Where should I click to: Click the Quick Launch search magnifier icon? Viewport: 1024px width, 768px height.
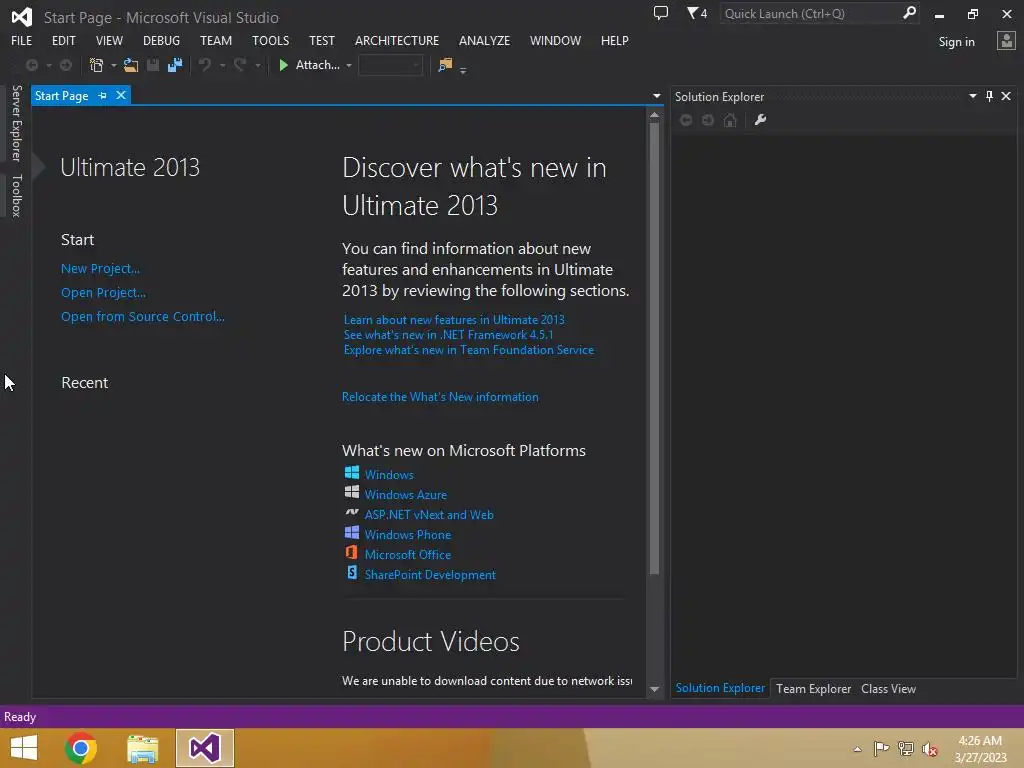(909, 13)
